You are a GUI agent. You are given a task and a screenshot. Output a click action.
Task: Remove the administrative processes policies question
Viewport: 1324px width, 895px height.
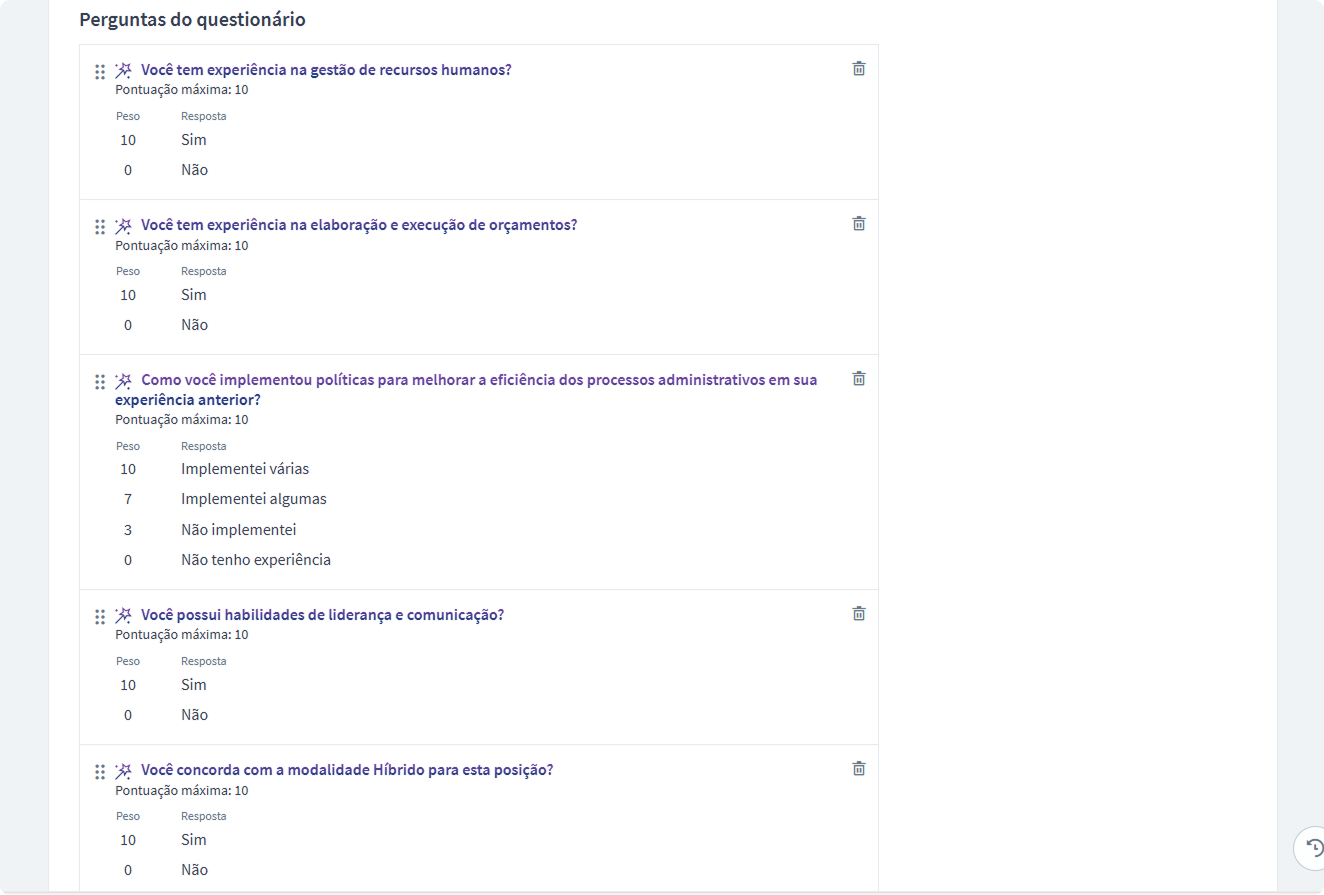(x=858, y=379)
